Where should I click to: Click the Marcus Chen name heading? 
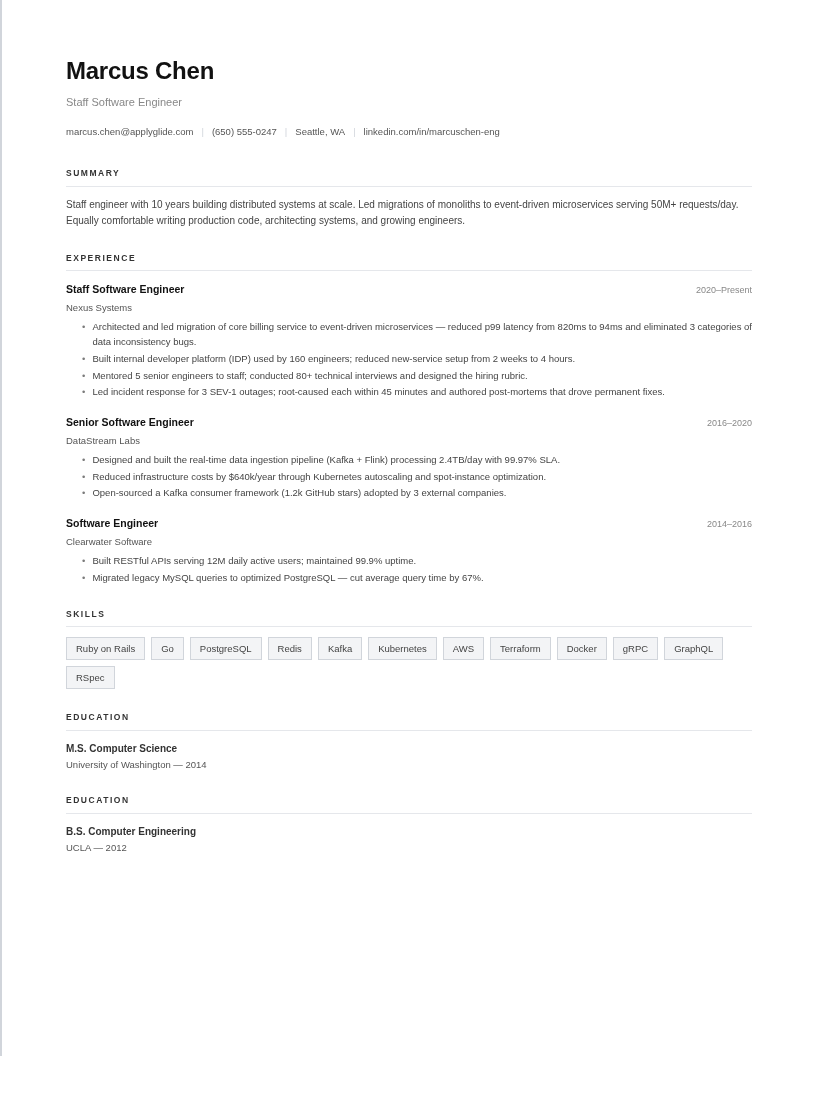140,71
